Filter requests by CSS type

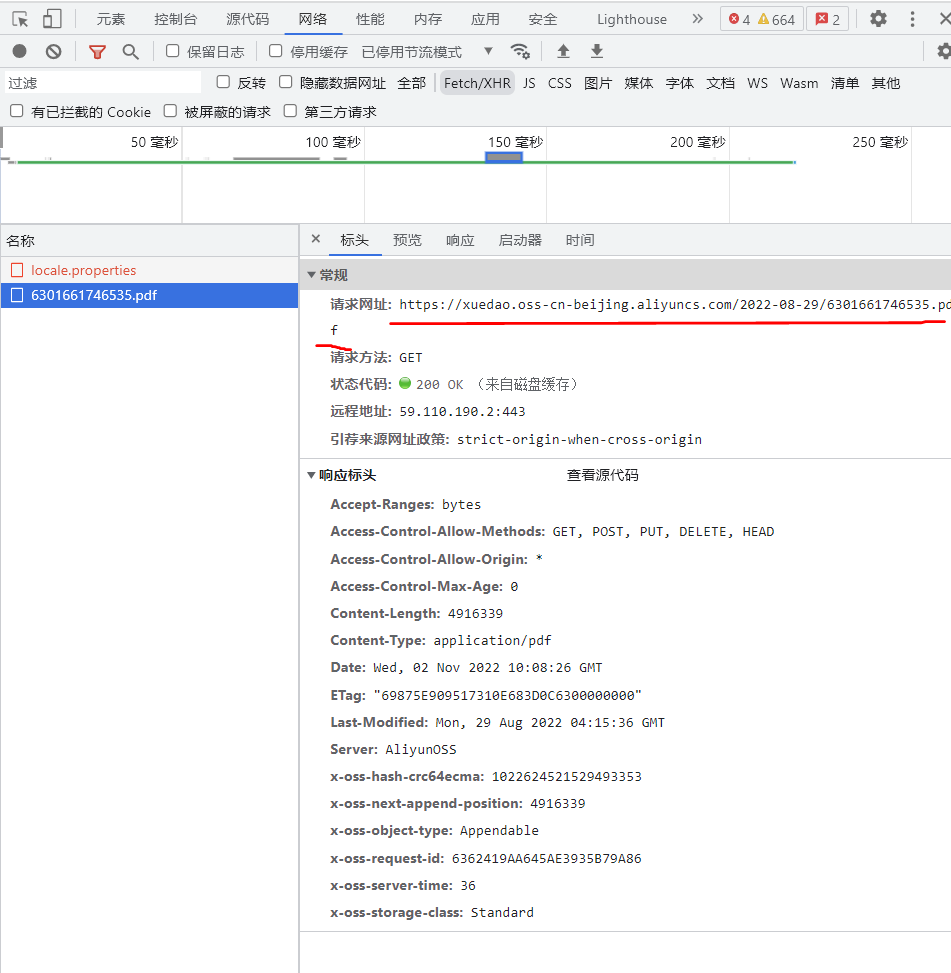[x=560, y=83]
